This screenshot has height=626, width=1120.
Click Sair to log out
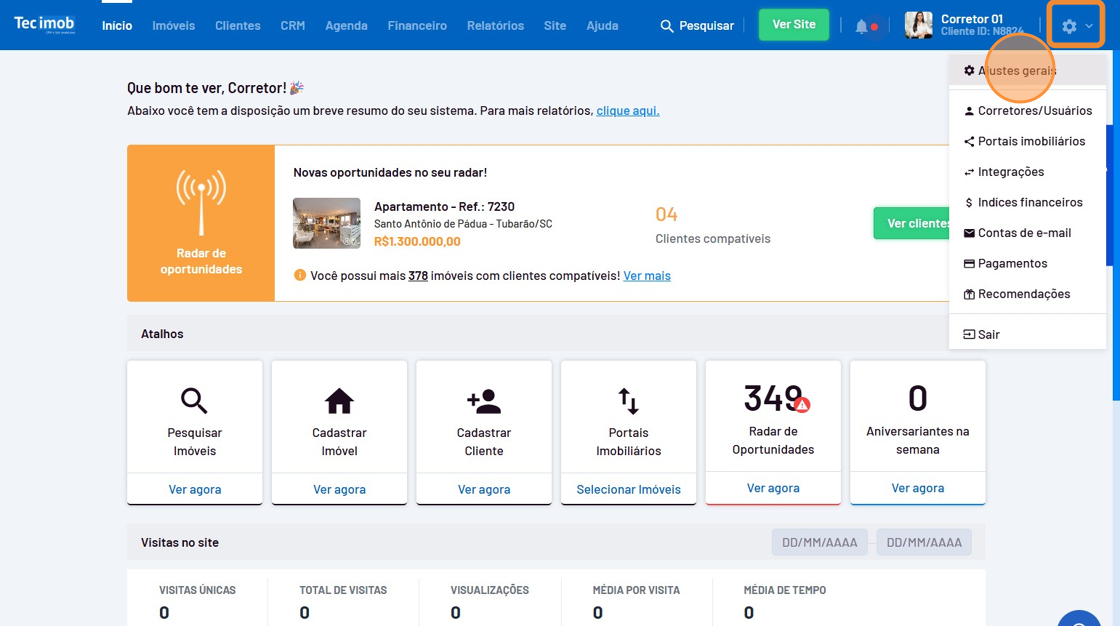tap(988, 334)
